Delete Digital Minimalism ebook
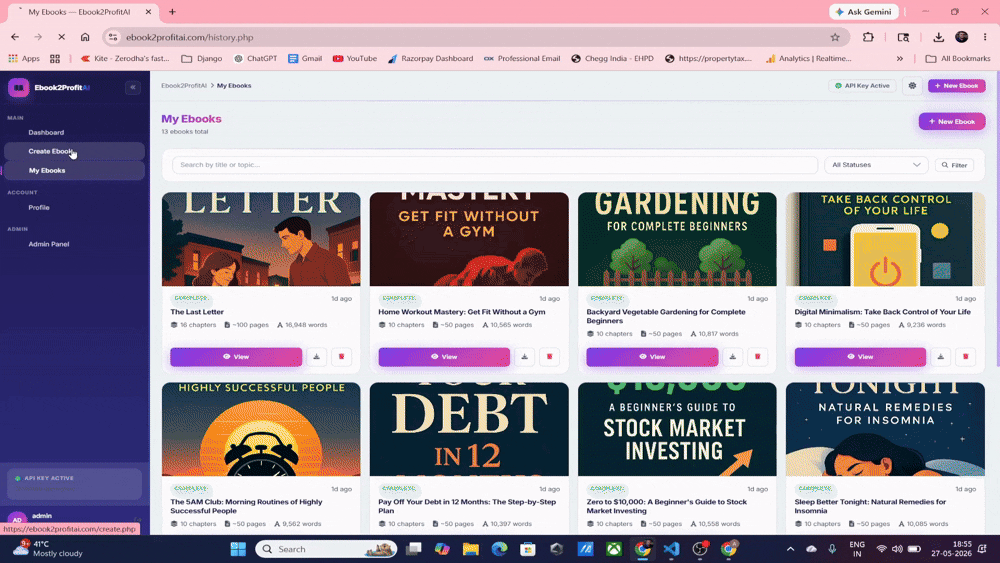Viewport: 1000px width, 563px height. [x=966, y=356]
